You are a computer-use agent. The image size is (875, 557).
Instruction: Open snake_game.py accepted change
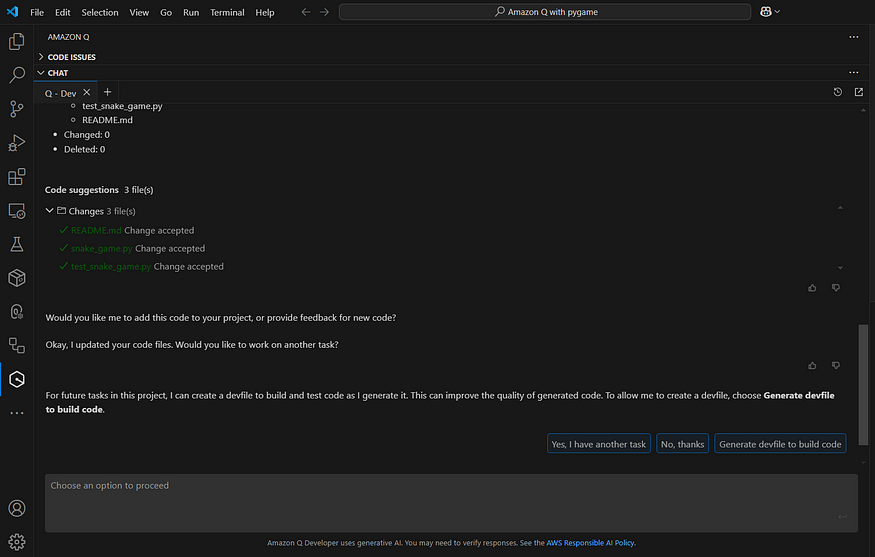[x=102, y=248]
